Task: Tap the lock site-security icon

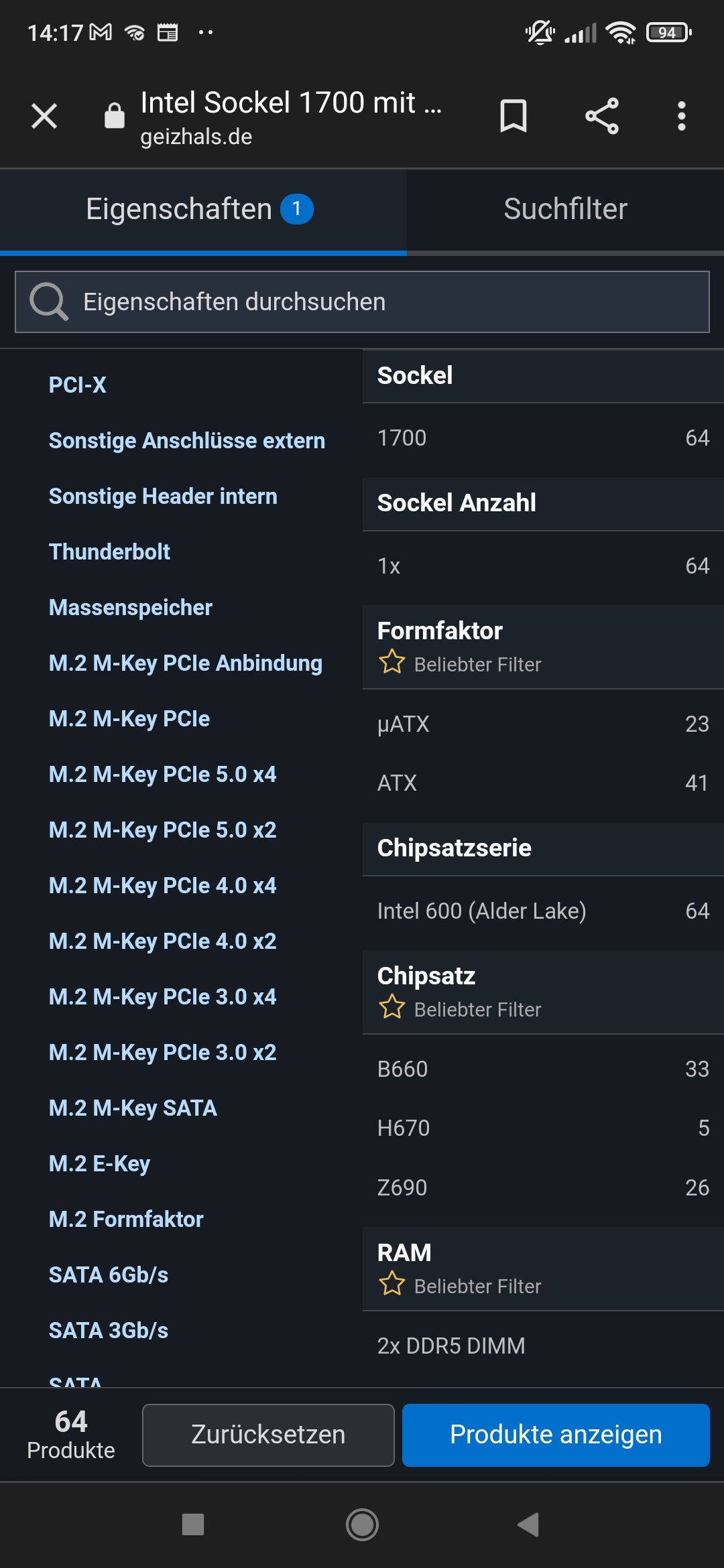Action: 115,116
